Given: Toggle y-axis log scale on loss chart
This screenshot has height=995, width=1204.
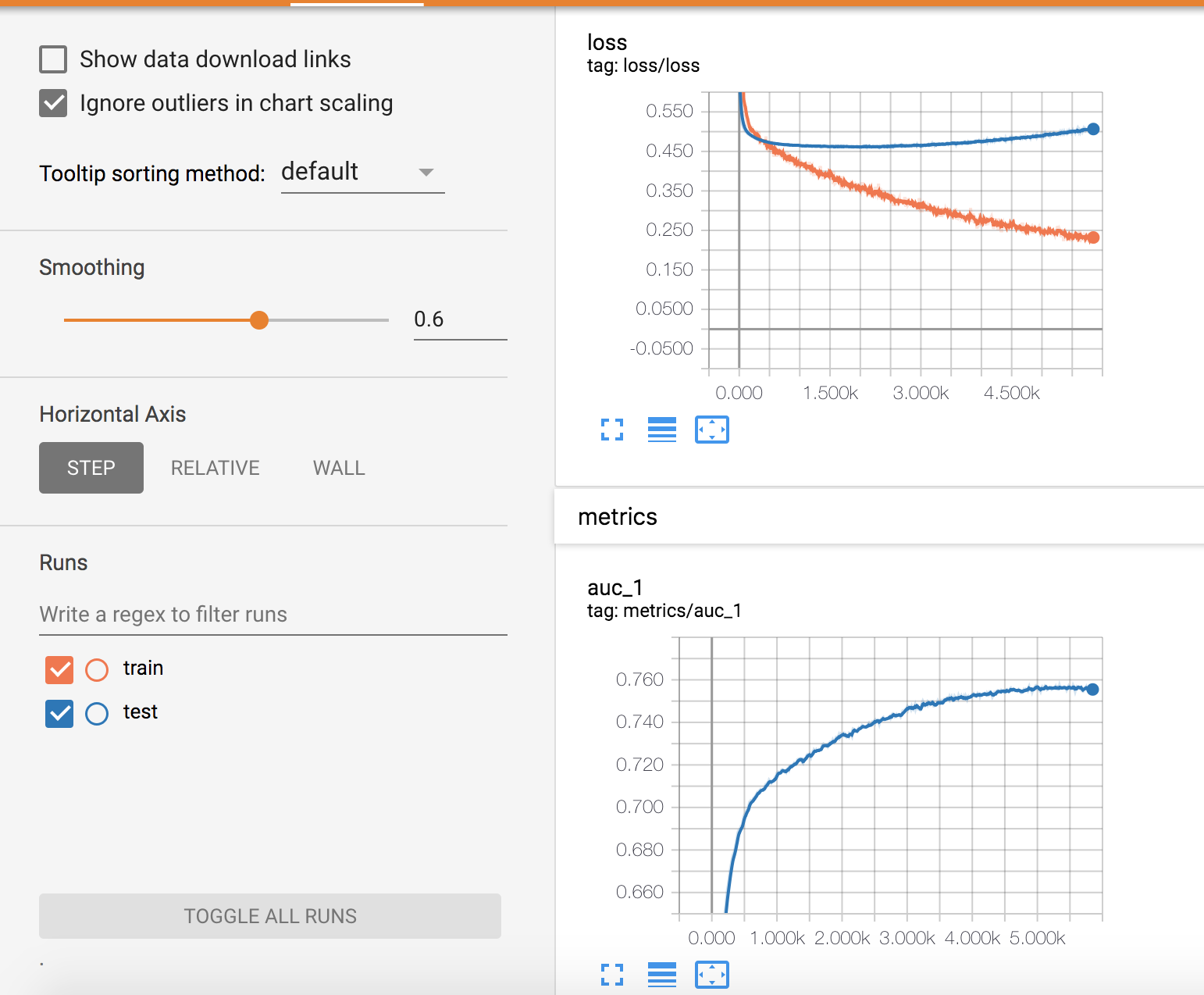Looking at the screenshot, I should point(662,430).
